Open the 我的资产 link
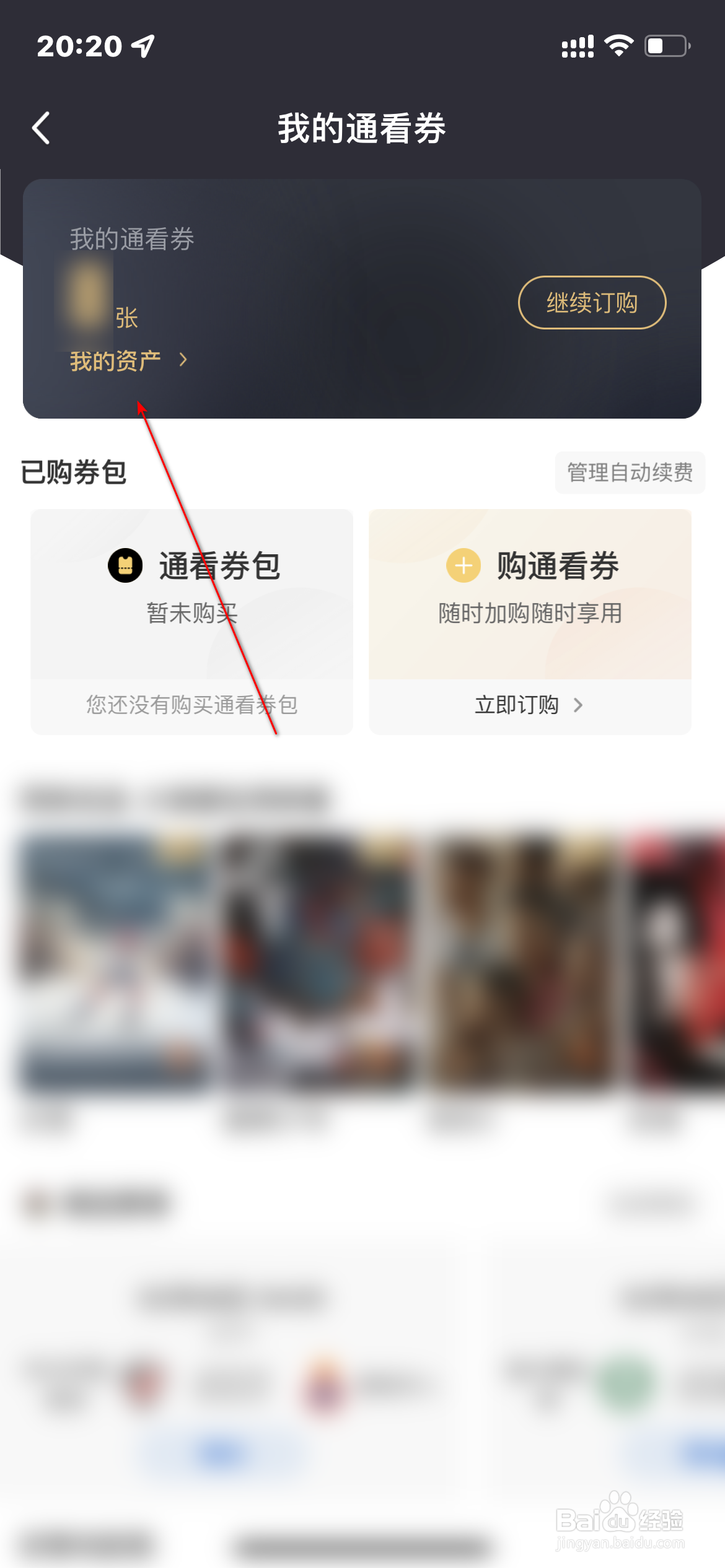 [x=115, y=360]
